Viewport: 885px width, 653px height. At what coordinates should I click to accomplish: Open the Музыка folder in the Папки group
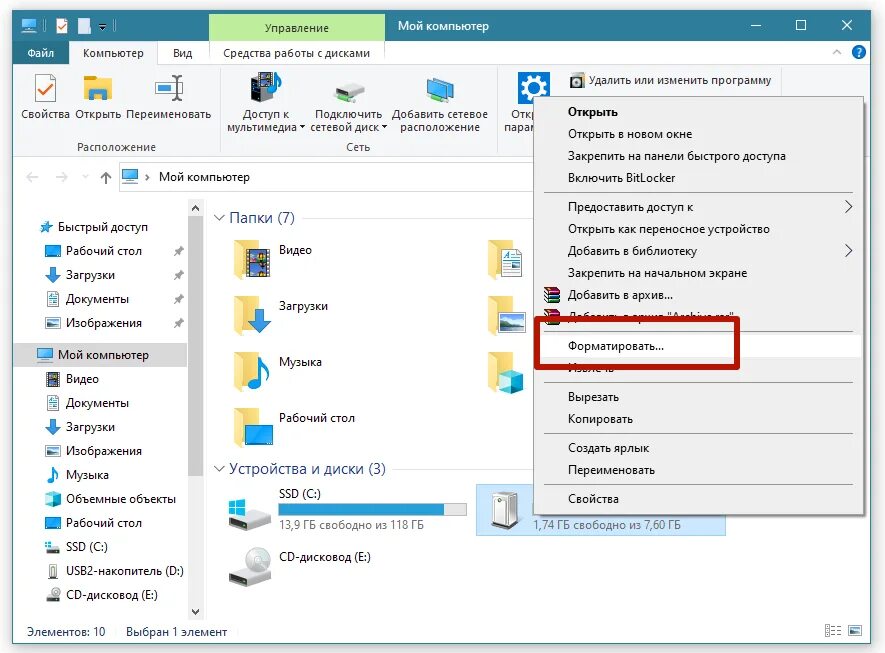[x=253, y=371]
